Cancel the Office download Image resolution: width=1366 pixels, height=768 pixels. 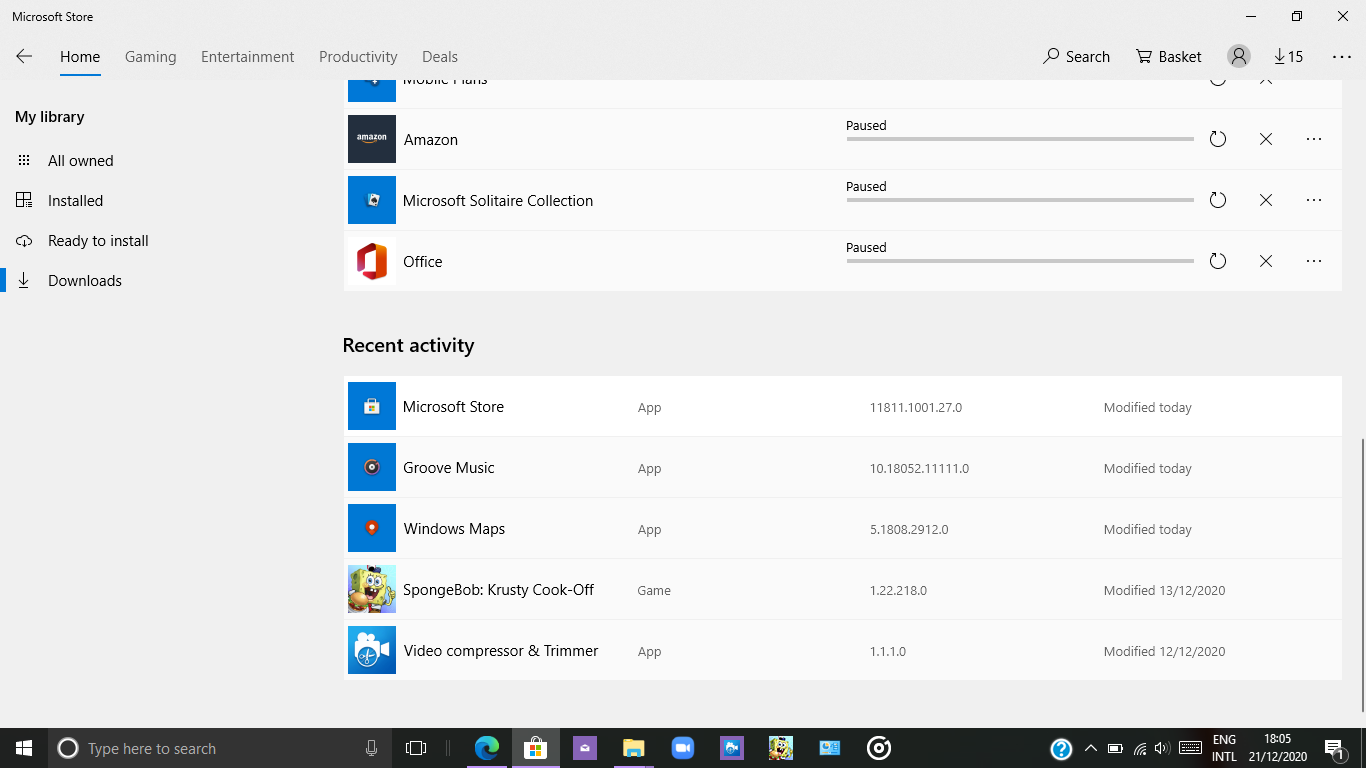tap(1266, 262)
